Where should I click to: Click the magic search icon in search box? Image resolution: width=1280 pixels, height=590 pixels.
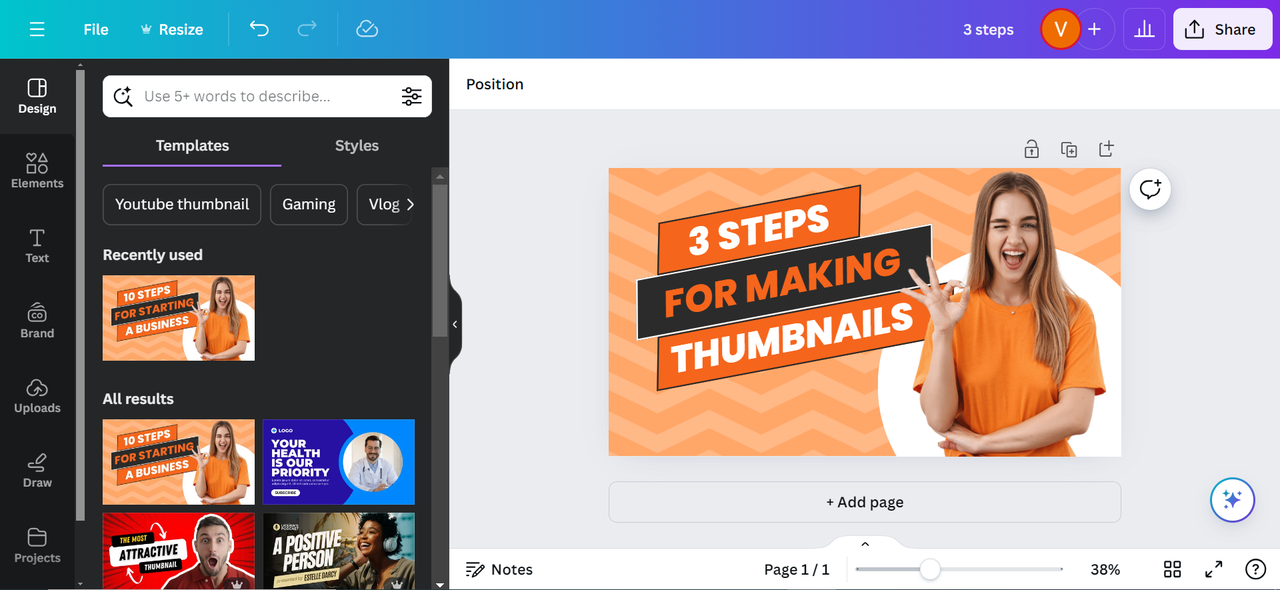tap(123, 96)
